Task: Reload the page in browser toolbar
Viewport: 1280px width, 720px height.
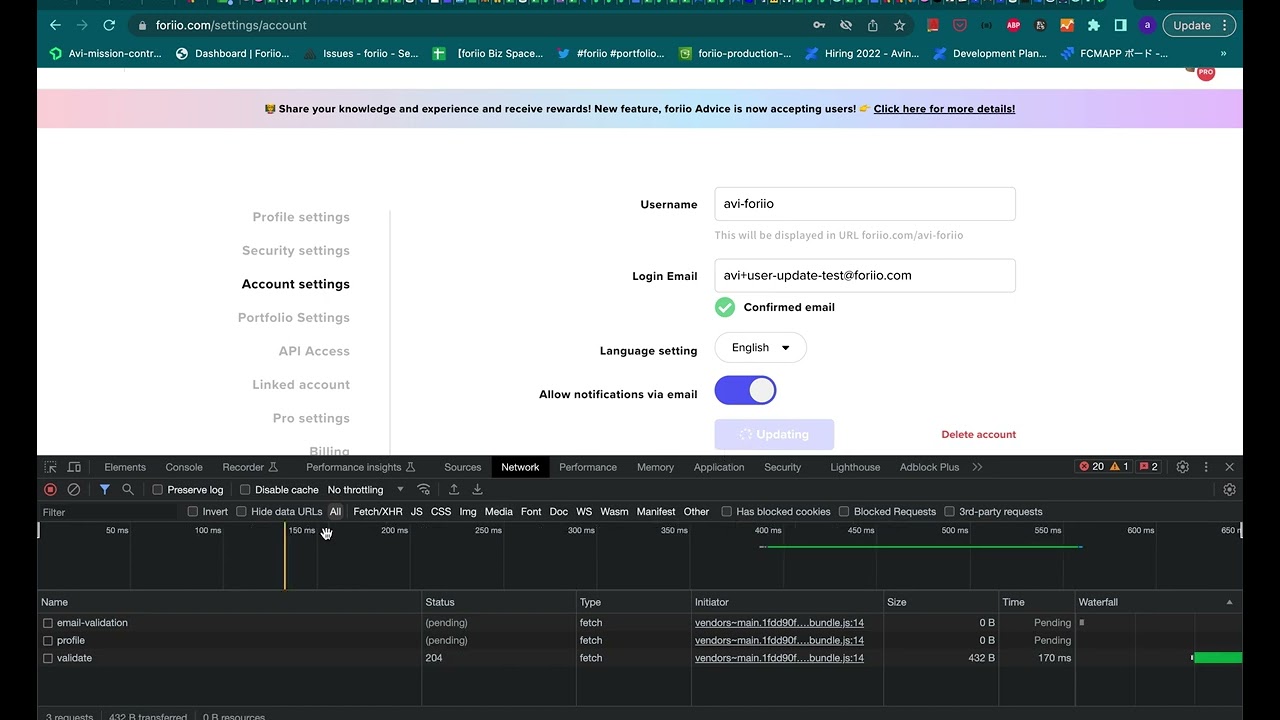Action: (109, 25)
